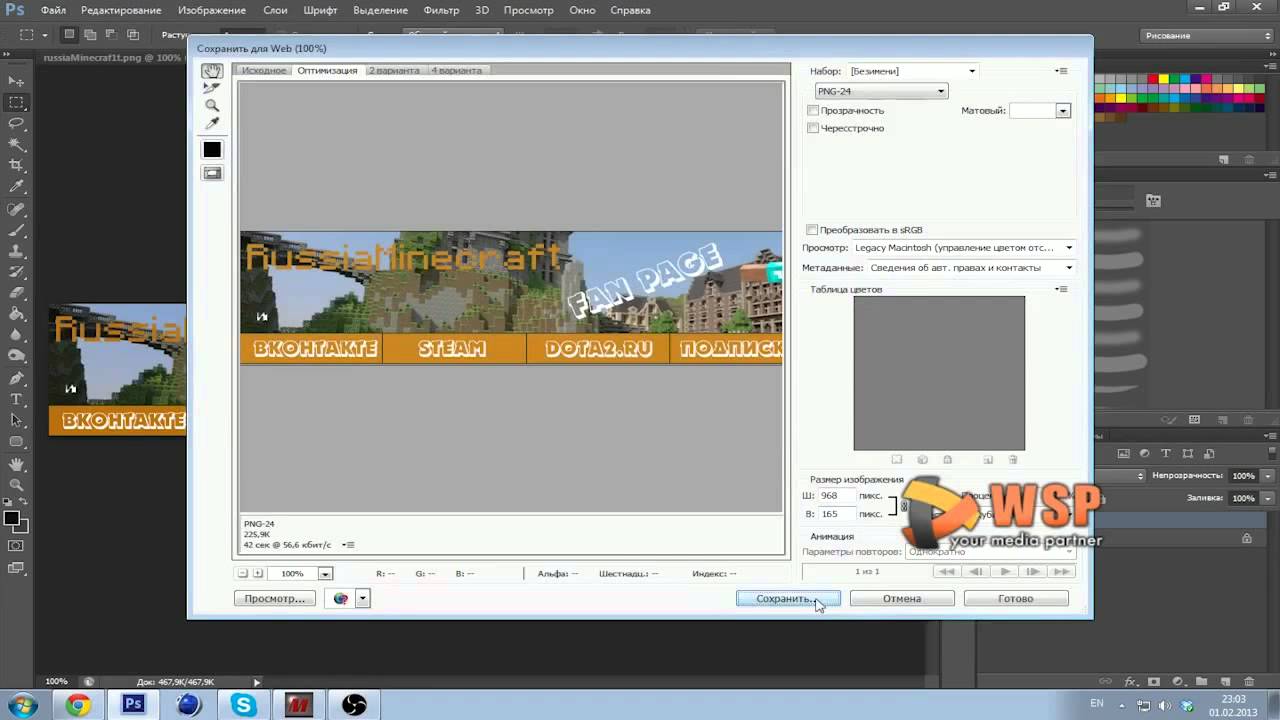Screen dimensions: 1280x720
Task: Click the width field showing 968
Action: [836, 496]
